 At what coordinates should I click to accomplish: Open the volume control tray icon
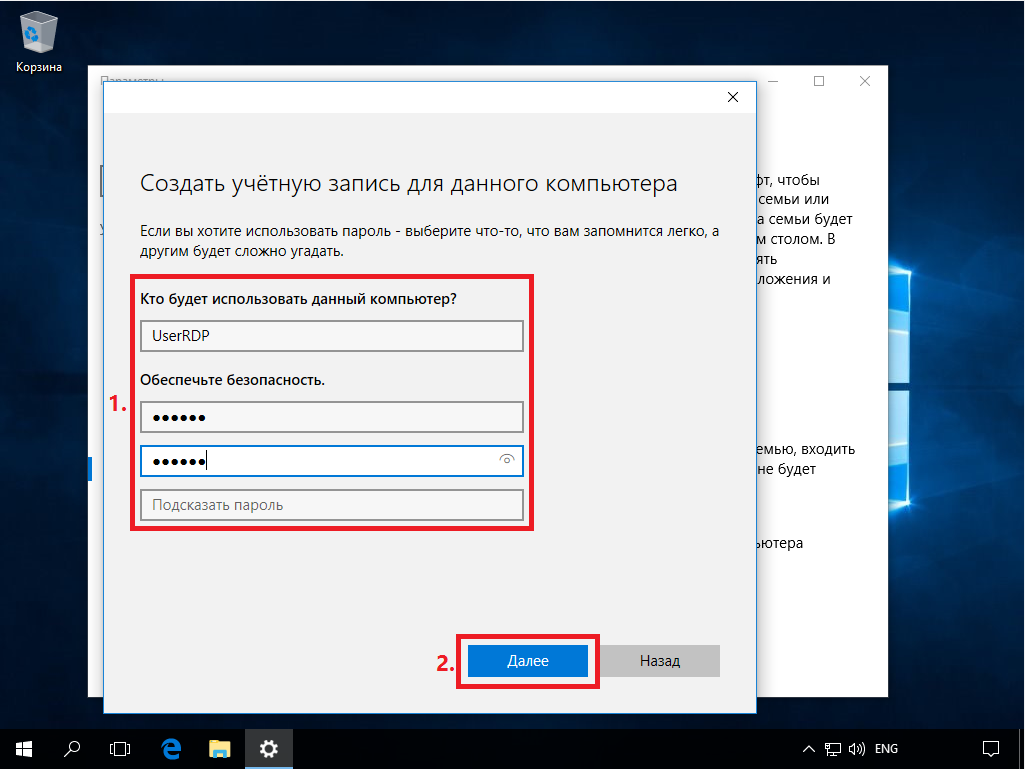(857, 749)
